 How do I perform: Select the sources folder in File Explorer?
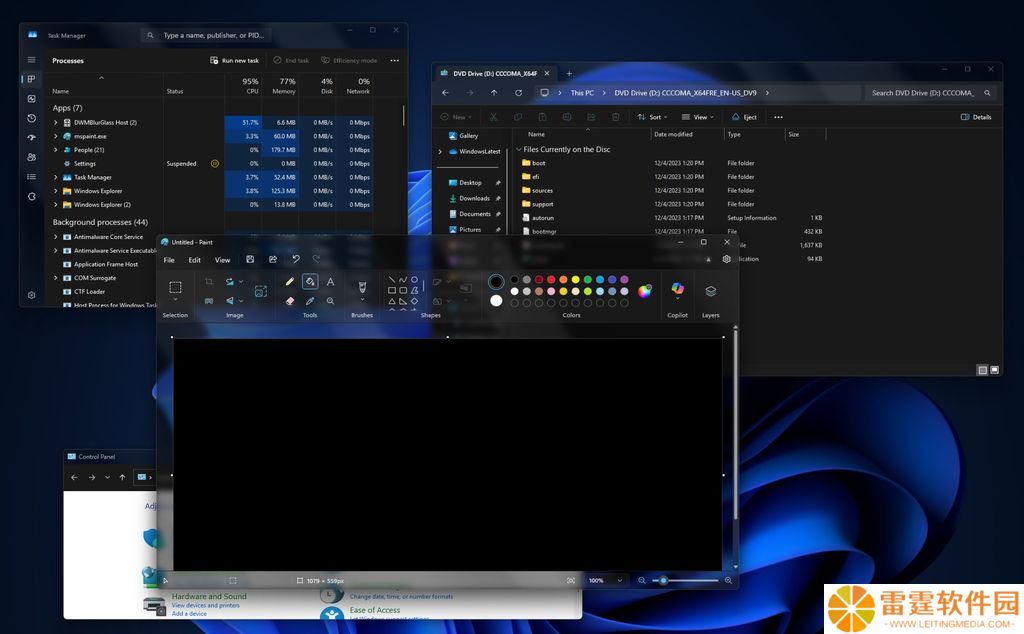542,191
